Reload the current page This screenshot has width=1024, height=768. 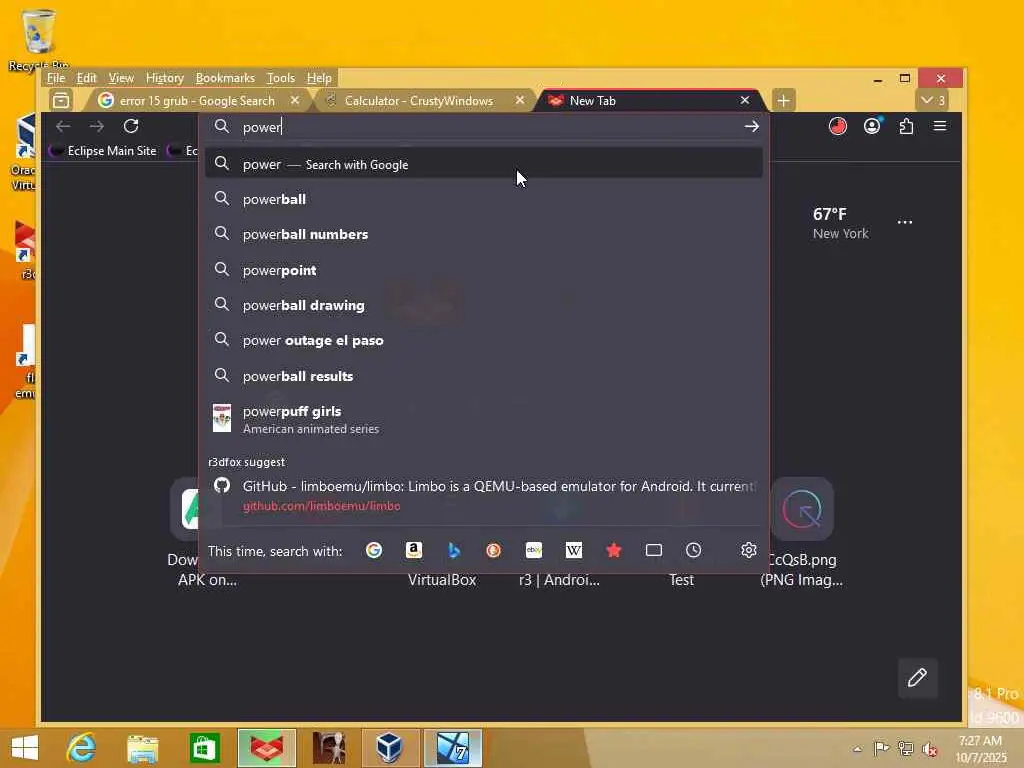(x=131, y=126)
